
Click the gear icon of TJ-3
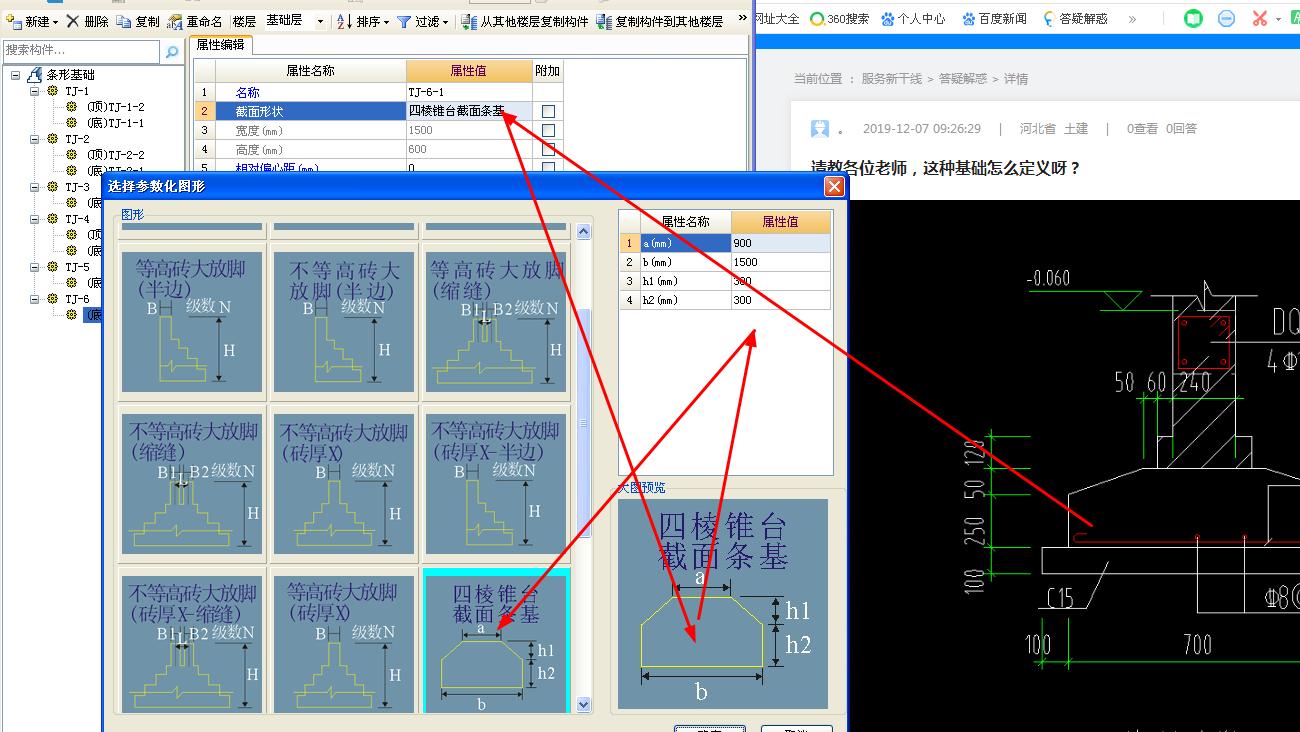tap(53, 187)
